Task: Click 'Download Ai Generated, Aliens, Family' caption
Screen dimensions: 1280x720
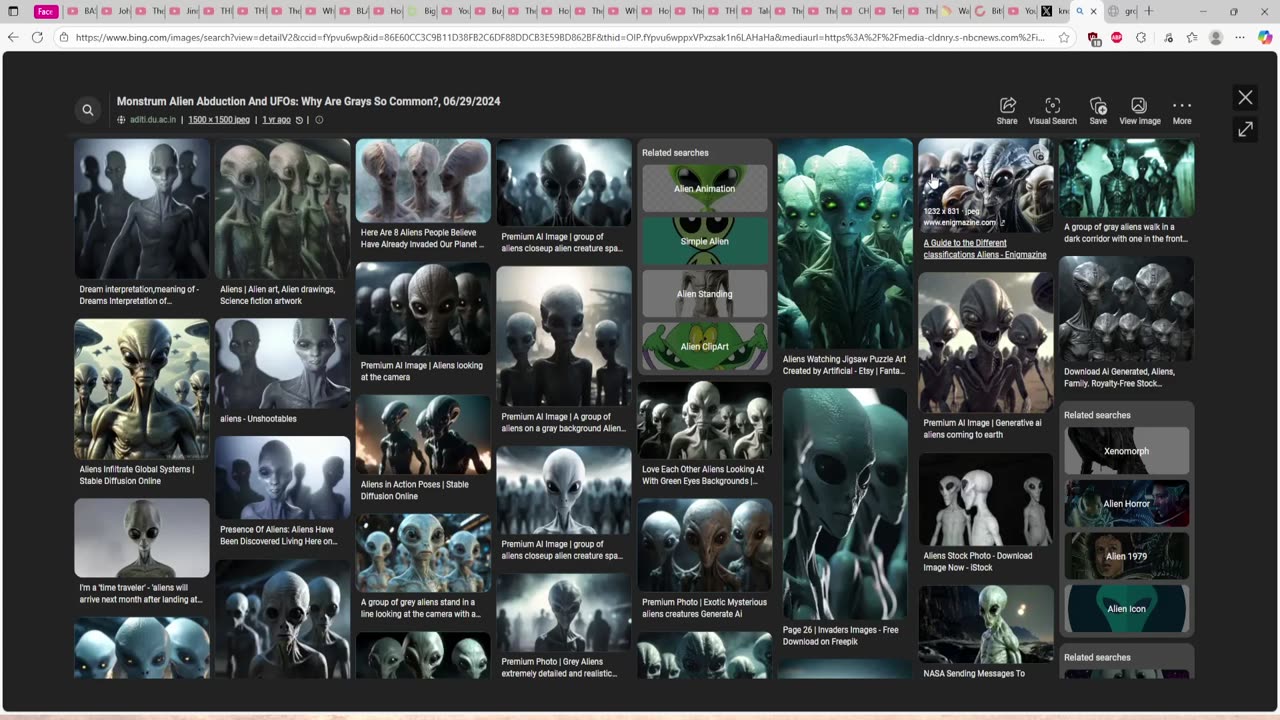Action: [1120, 377]
